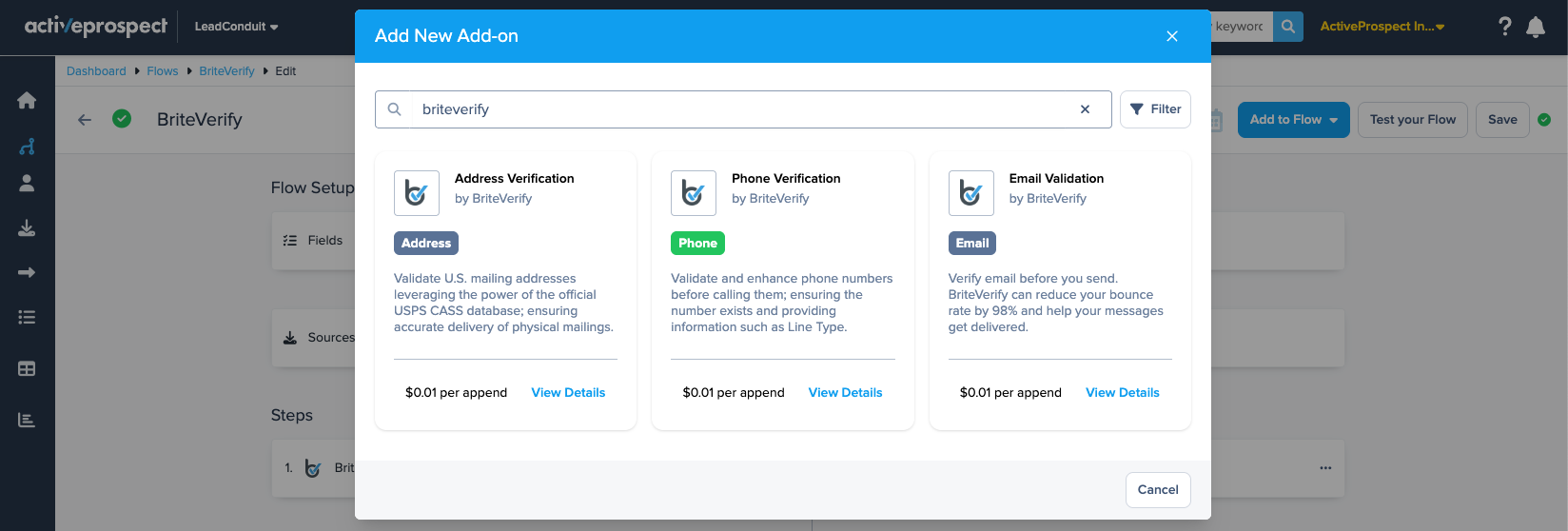
Task: Go to Dashboard breadcrumb
Action: [x=96, y=71]
